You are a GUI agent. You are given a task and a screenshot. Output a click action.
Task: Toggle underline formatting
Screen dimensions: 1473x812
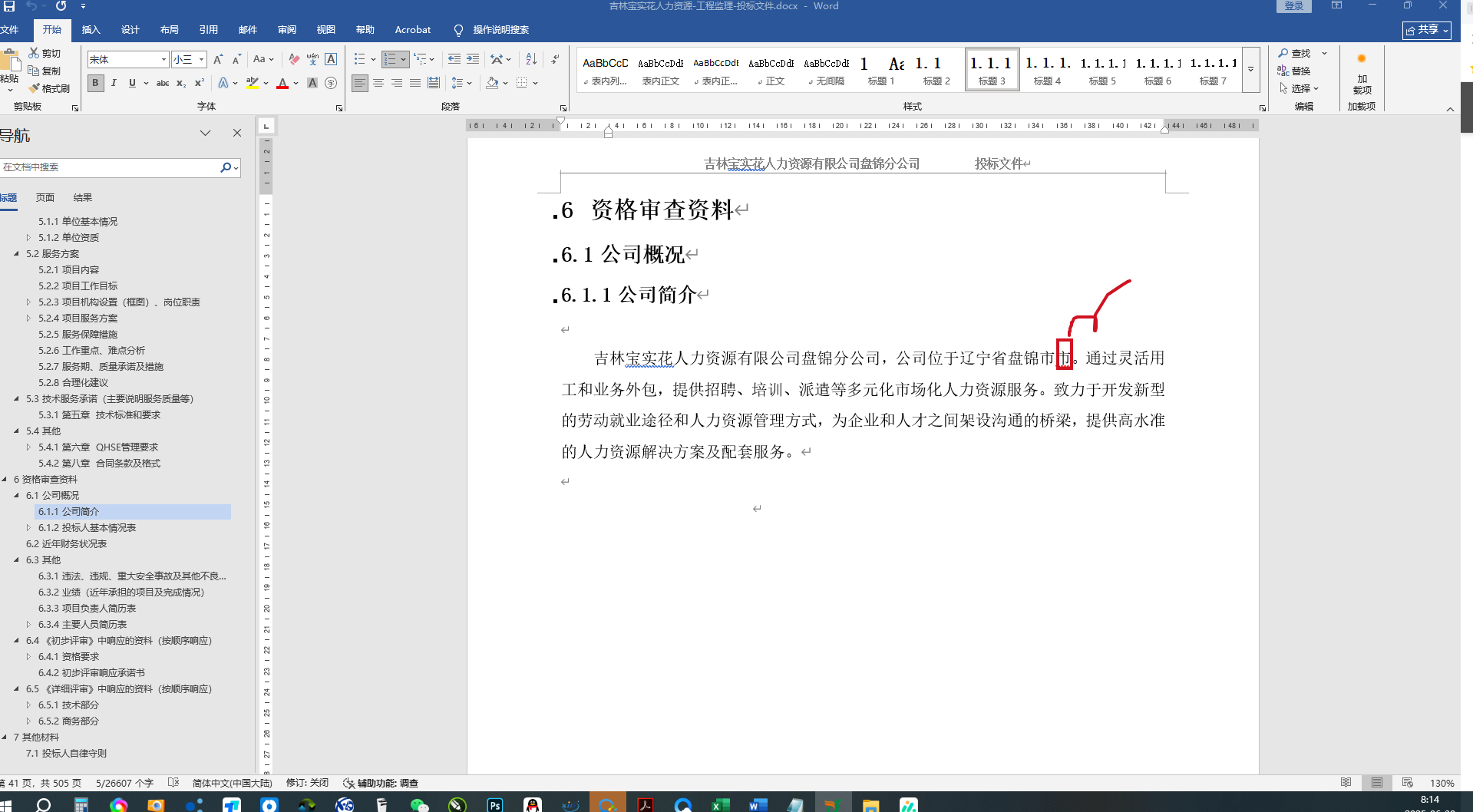(132, 83)
